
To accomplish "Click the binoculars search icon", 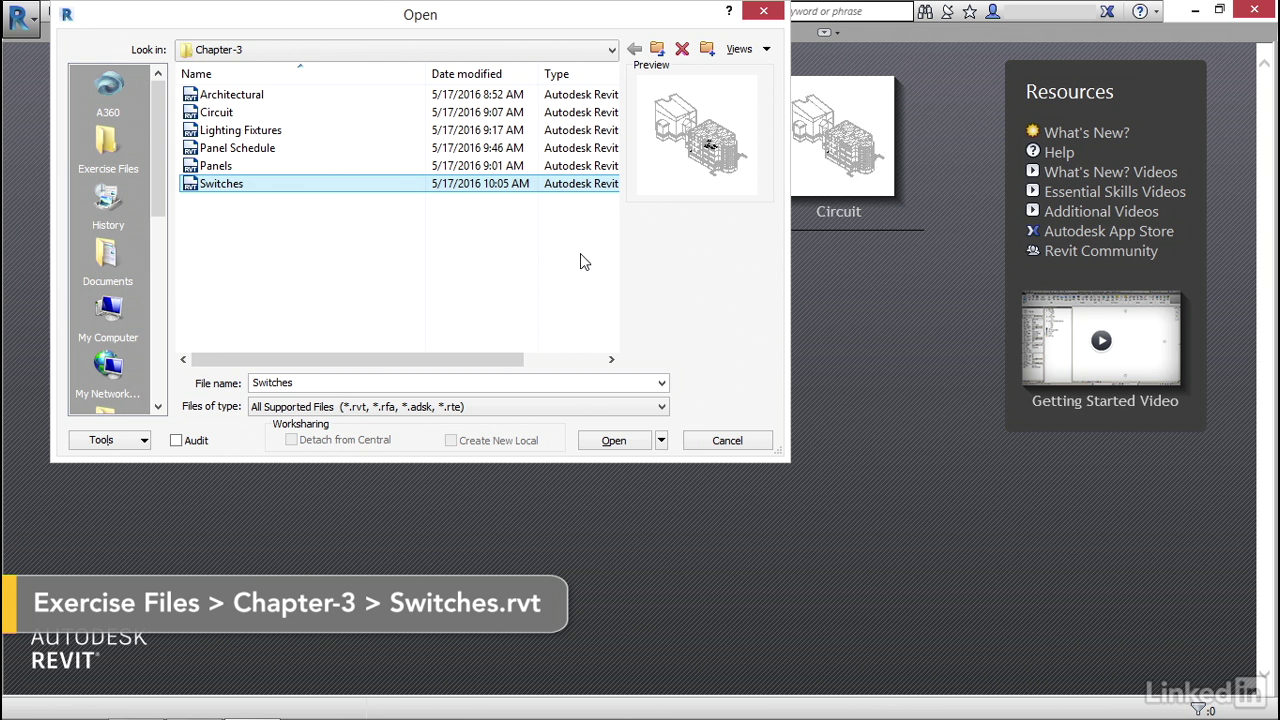I will click(x=925, y=12).
